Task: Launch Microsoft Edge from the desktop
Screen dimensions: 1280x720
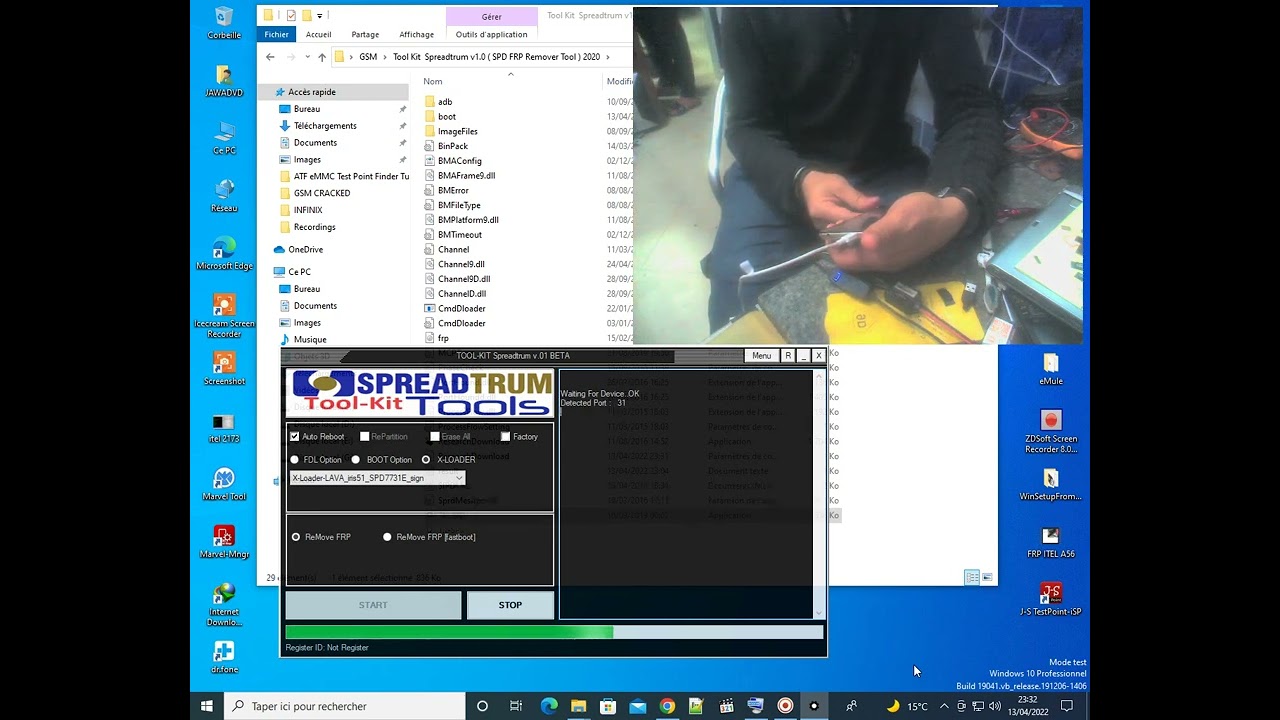Action: coord(224,254)
